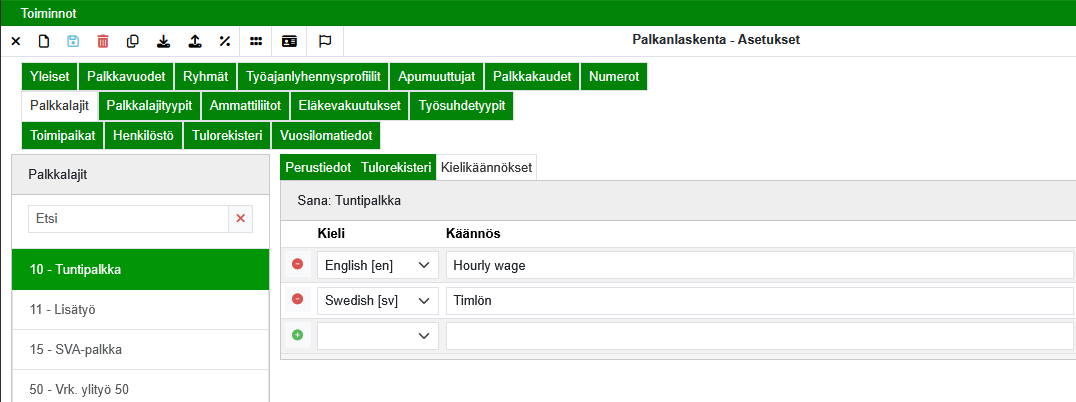The image size is (1076, 402).
Task: Click the upload export icon
Action: (195, 41)
